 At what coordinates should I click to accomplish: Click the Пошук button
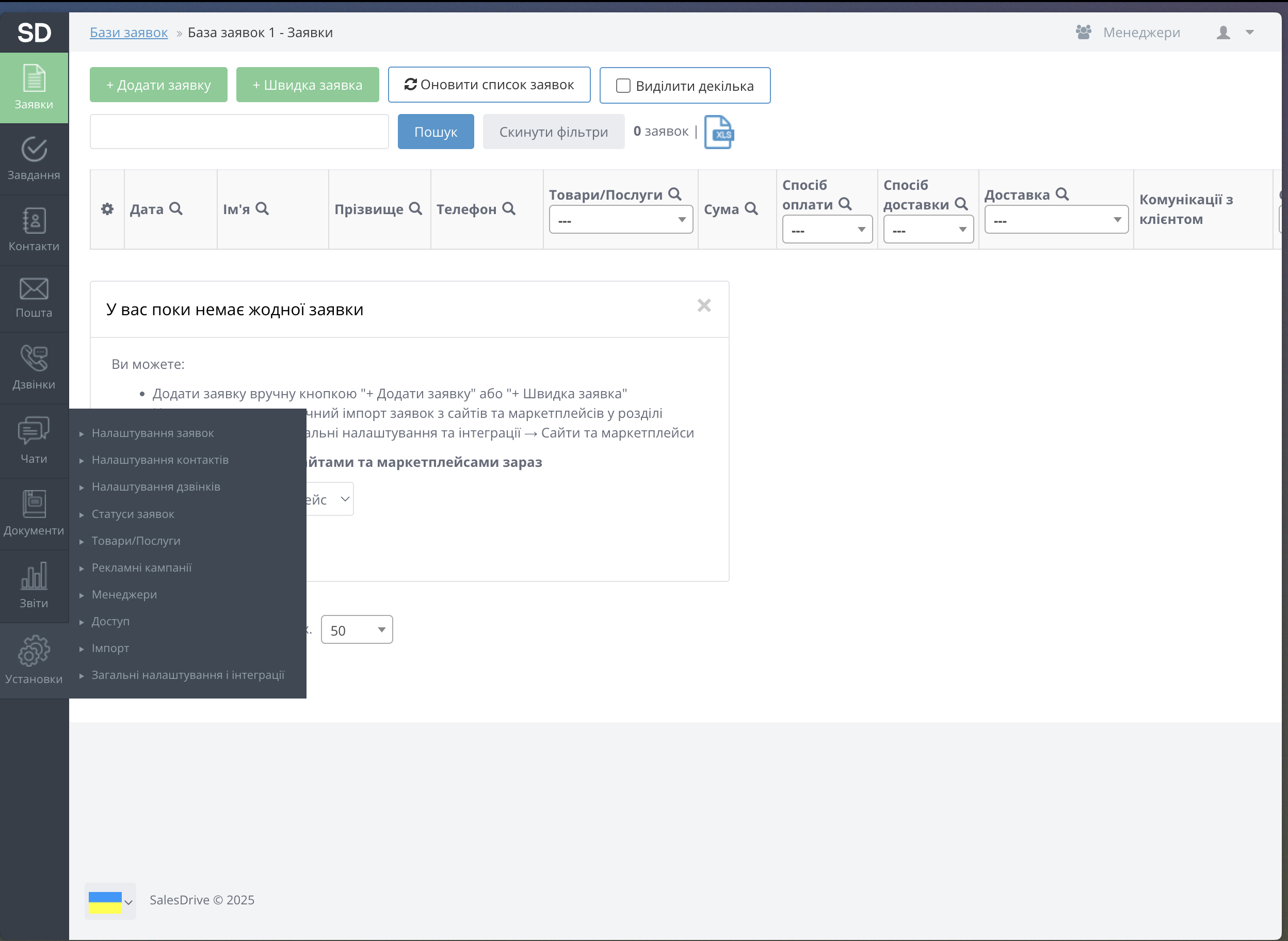pos(435,132)
